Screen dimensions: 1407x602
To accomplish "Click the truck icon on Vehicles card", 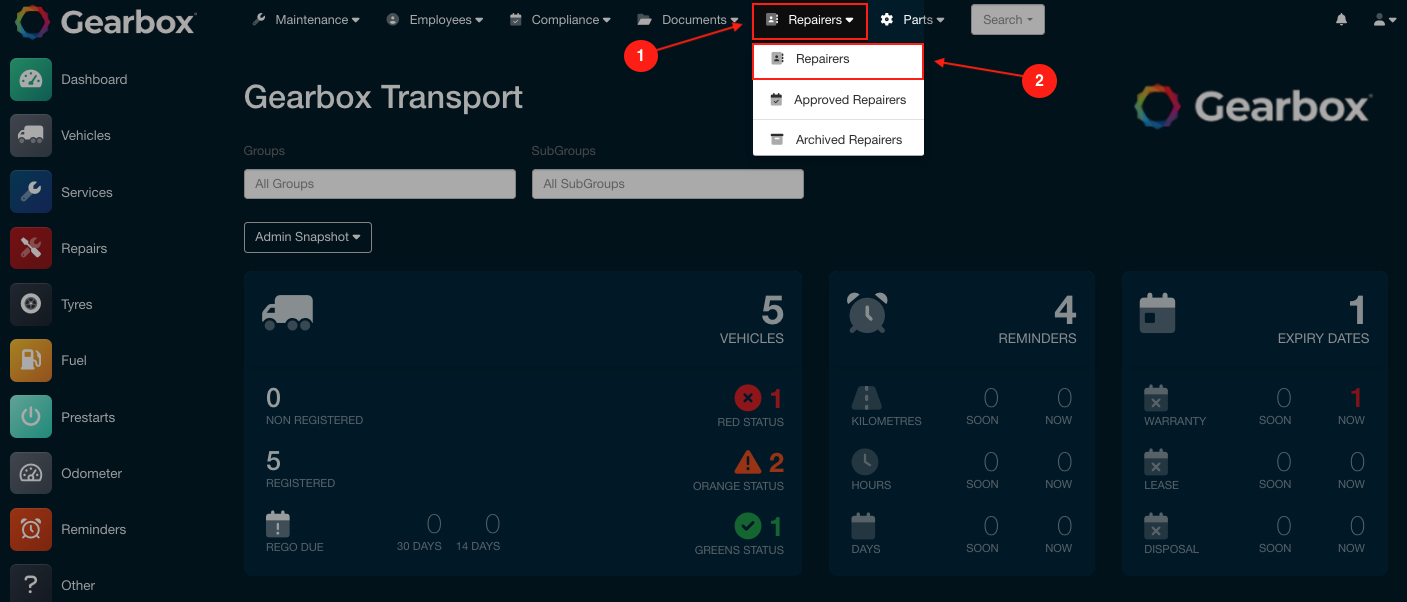I will 287,312.
